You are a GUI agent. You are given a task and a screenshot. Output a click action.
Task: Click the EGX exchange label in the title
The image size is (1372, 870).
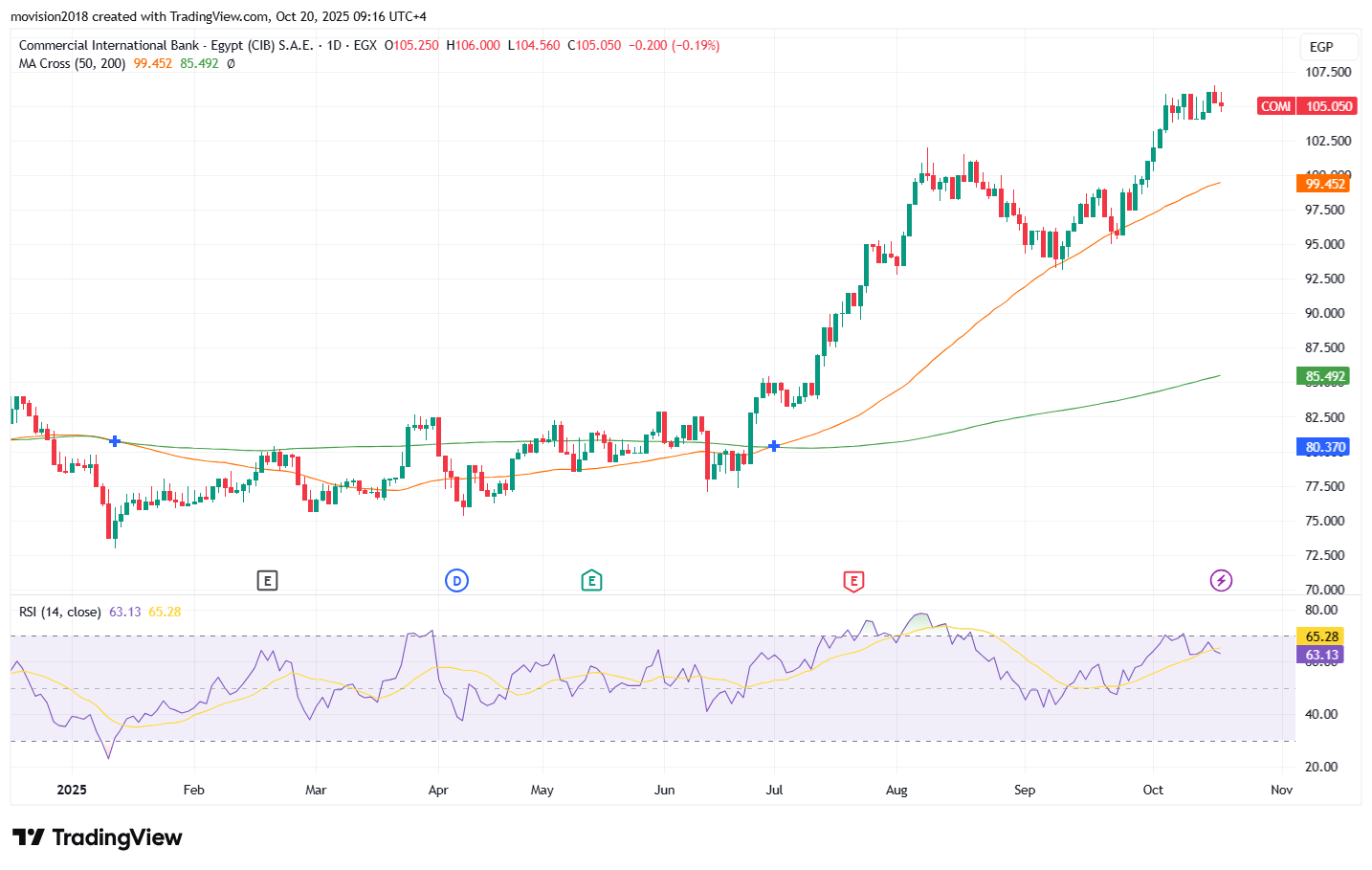(365, 45)
